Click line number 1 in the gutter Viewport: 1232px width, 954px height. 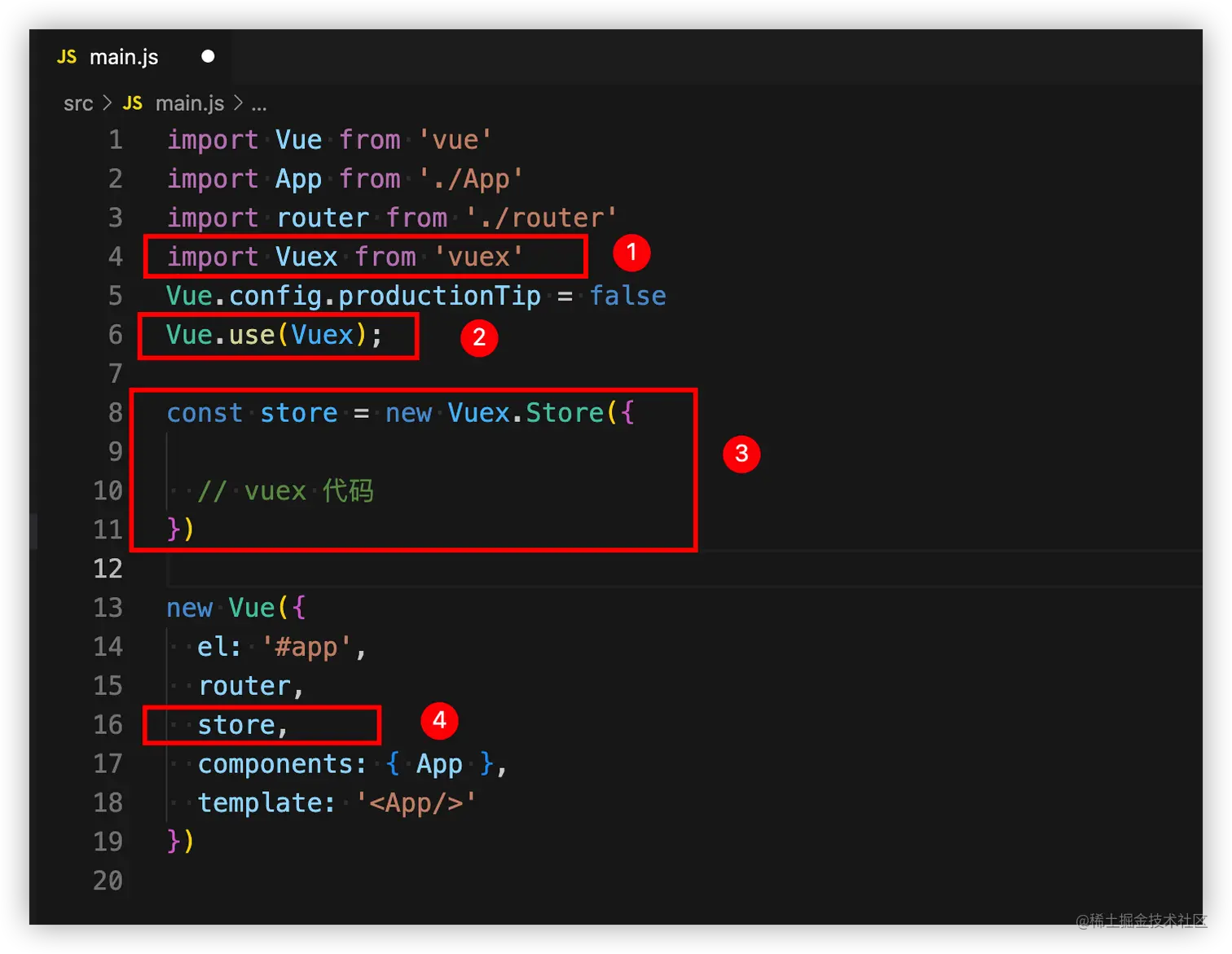[x=116, y=139]
